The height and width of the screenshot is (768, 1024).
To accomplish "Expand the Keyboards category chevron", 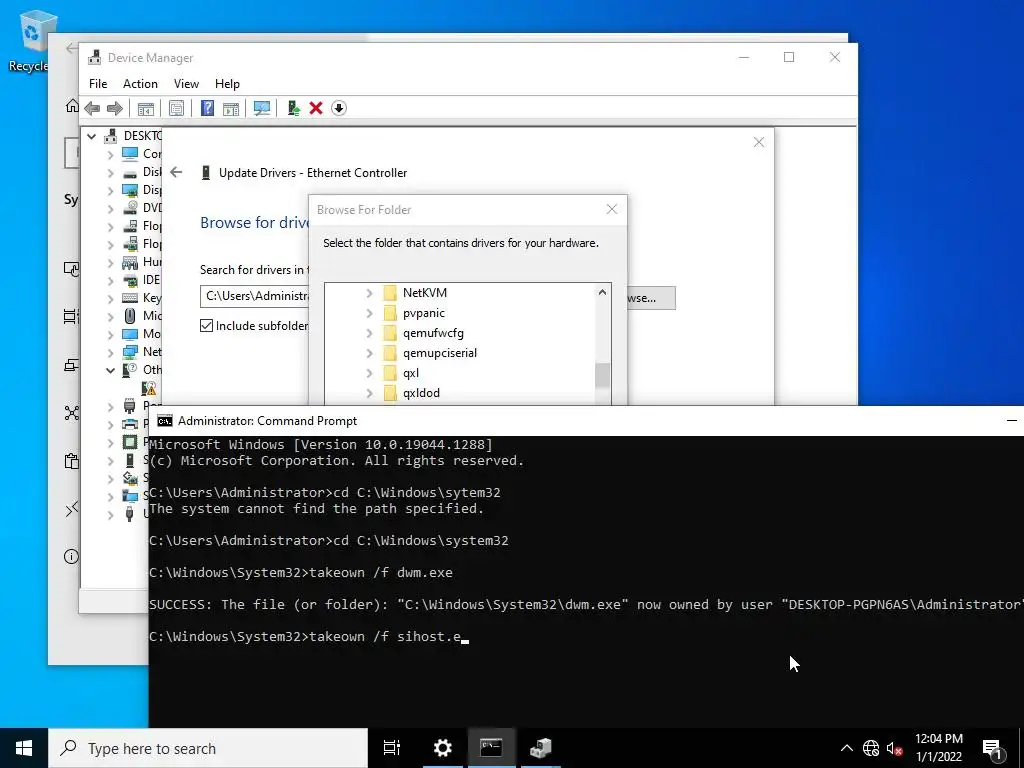I will (110, 298).
